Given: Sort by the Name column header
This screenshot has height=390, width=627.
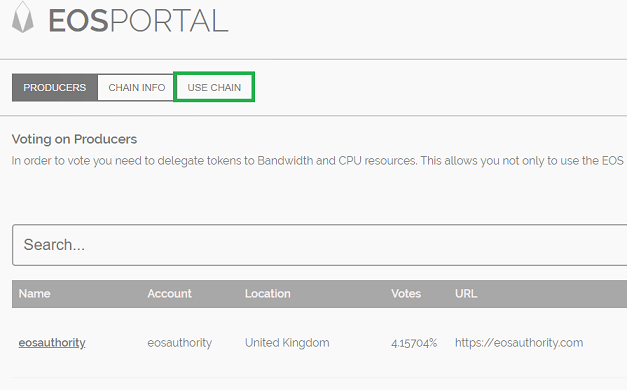Looking at the screenshot, I should (x=34, y=294).
